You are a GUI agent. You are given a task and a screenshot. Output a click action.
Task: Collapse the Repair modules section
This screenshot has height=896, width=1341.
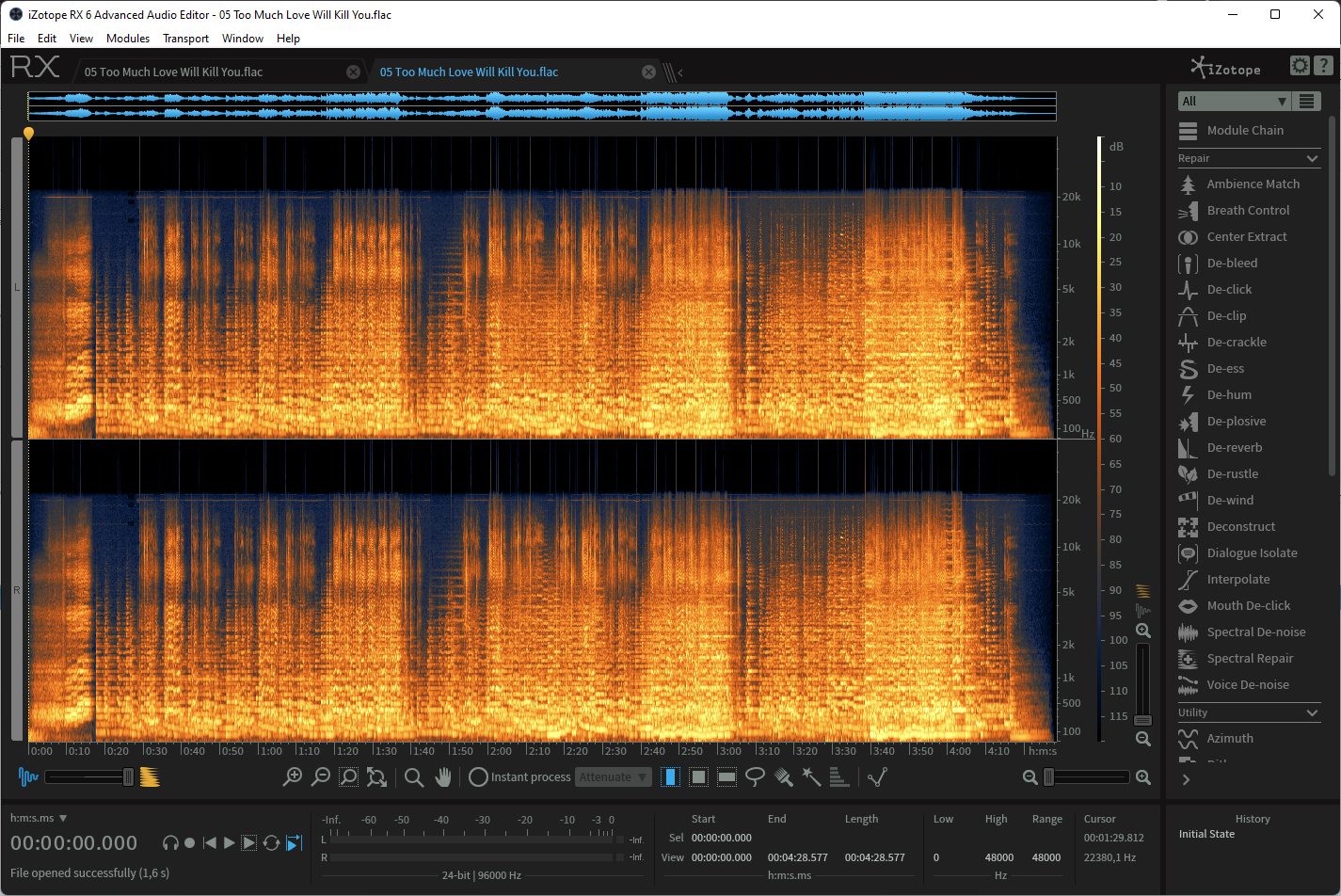tap(1313, 158)
